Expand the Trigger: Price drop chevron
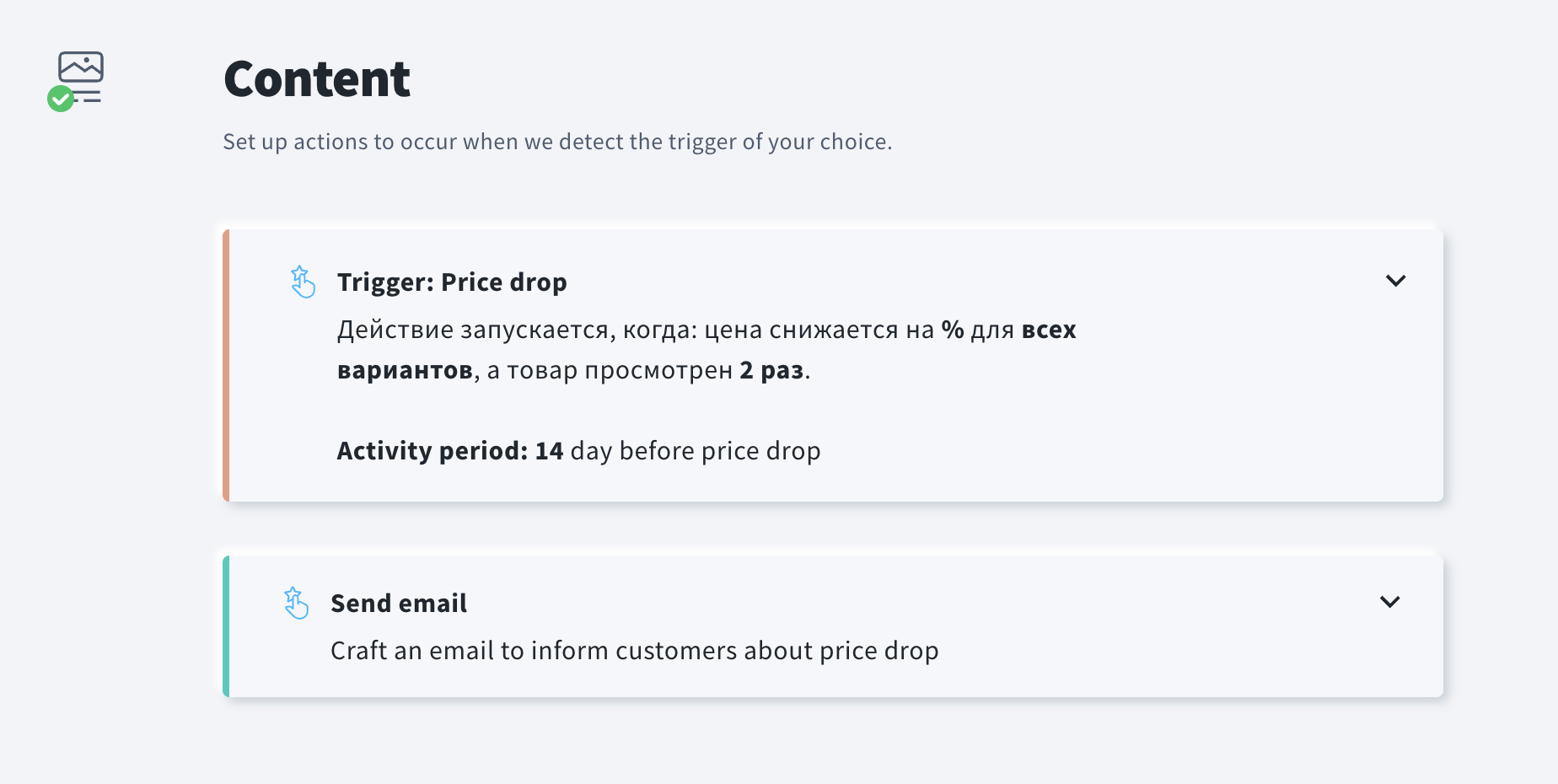1558x784 pixels. [1396, 281]
